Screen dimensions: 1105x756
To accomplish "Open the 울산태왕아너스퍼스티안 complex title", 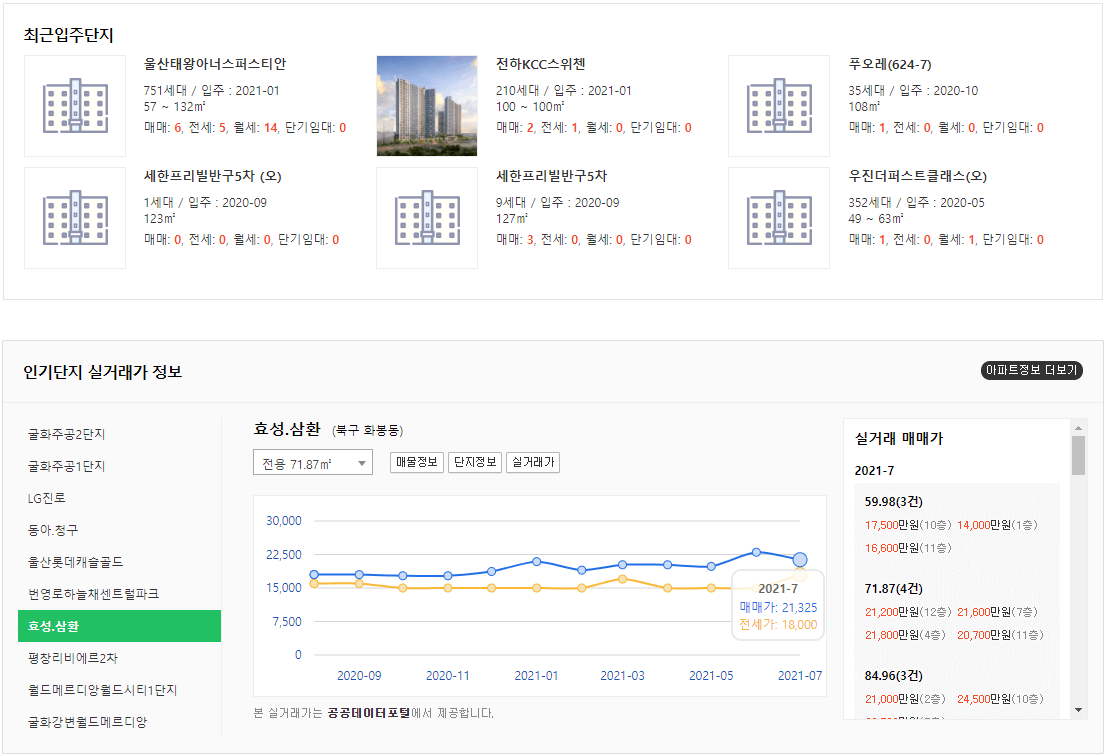I will 215,64.
